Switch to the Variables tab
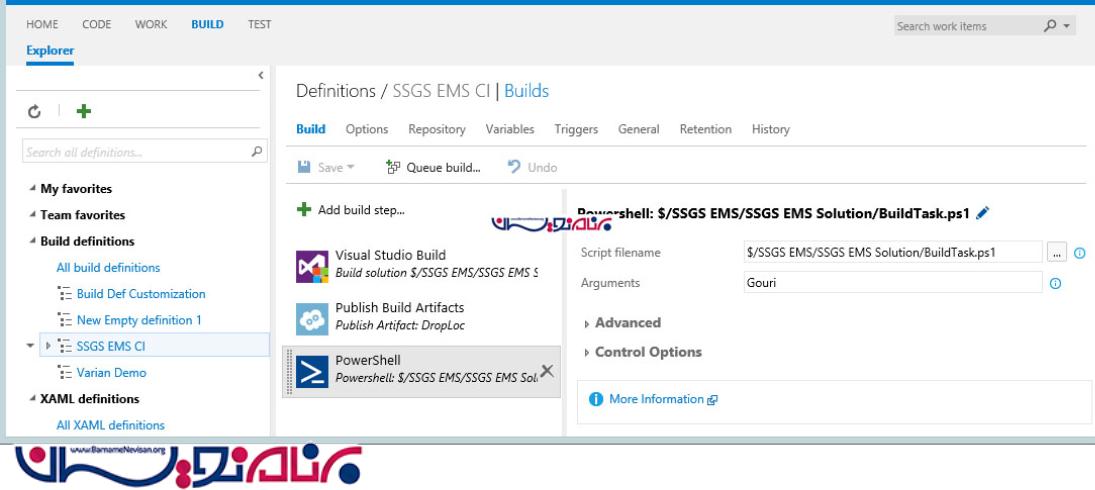 tap(509, 129)
